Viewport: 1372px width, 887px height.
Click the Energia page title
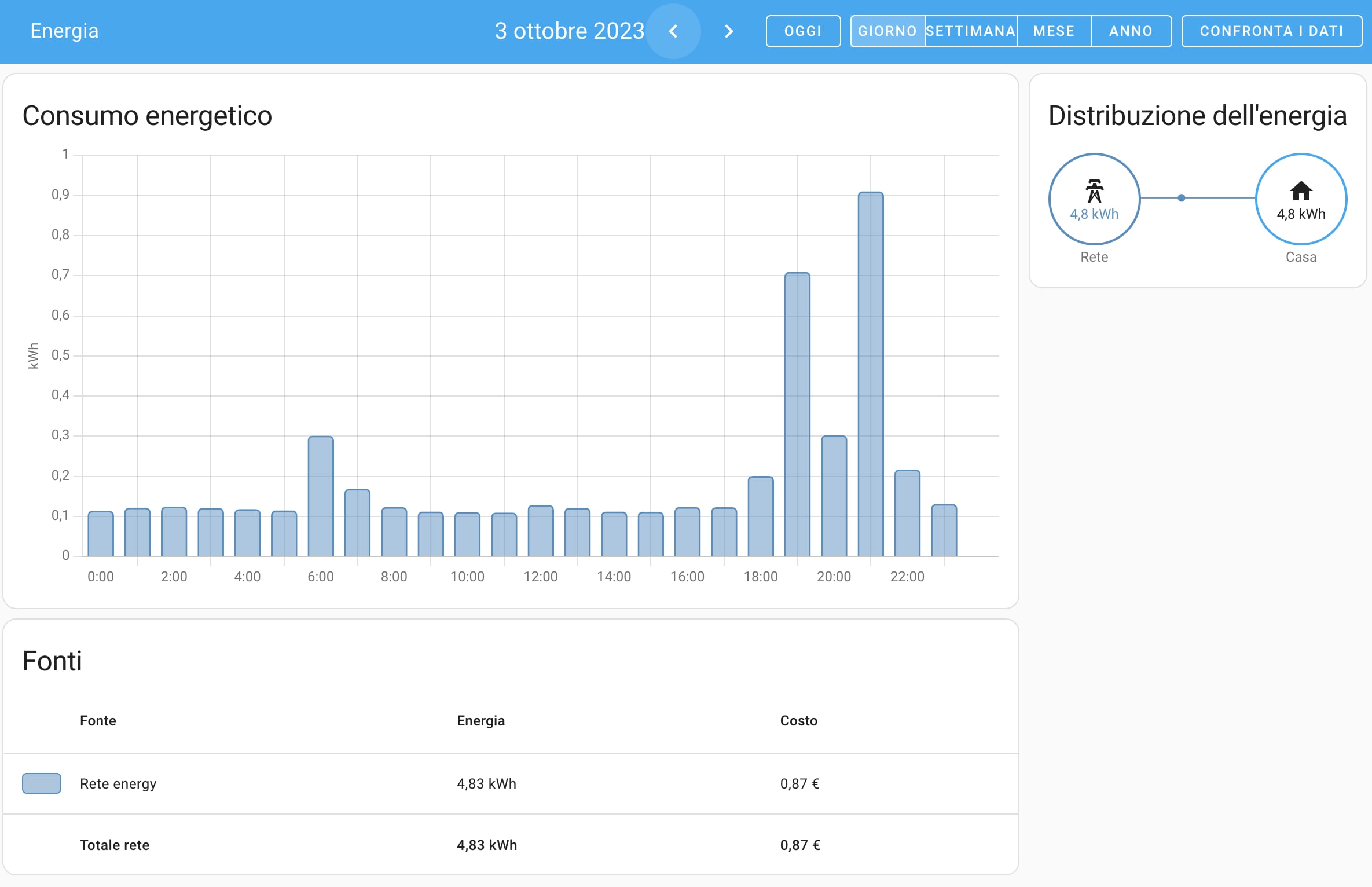(64, 31)
